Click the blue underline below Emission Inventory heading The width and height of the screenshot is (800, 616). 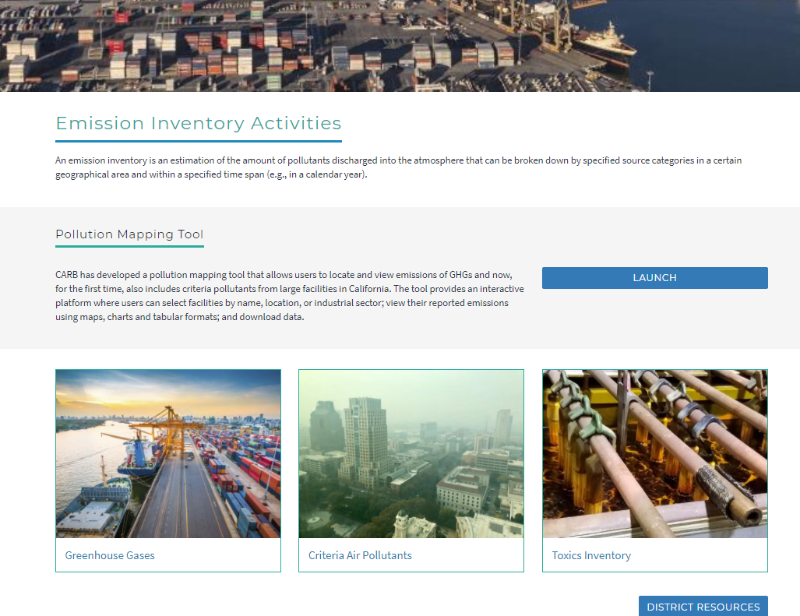198,141
